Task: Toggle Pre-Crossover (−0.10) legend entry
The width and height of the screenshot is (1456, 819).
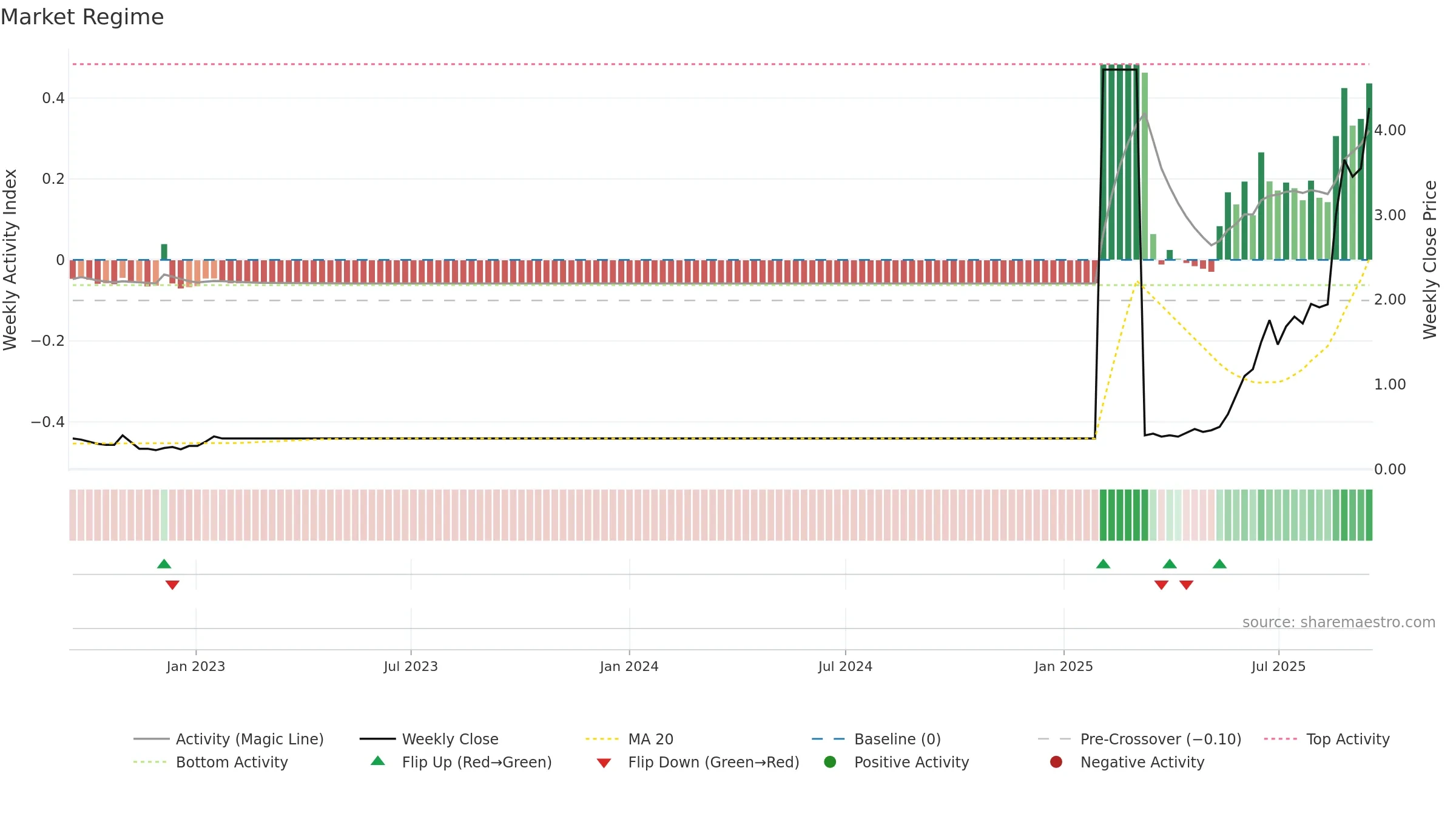Action: [x=1139, y=739]
